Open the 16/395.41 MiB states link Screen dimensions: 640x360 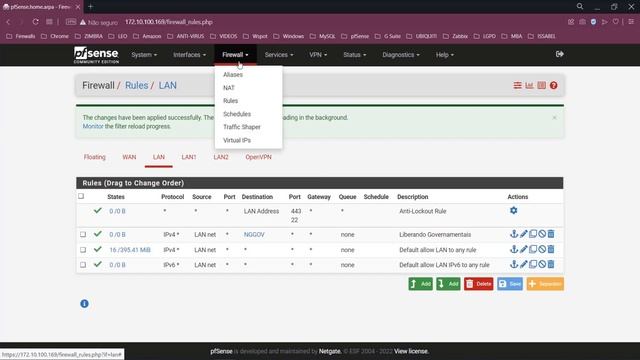click(x=130, y=250)
